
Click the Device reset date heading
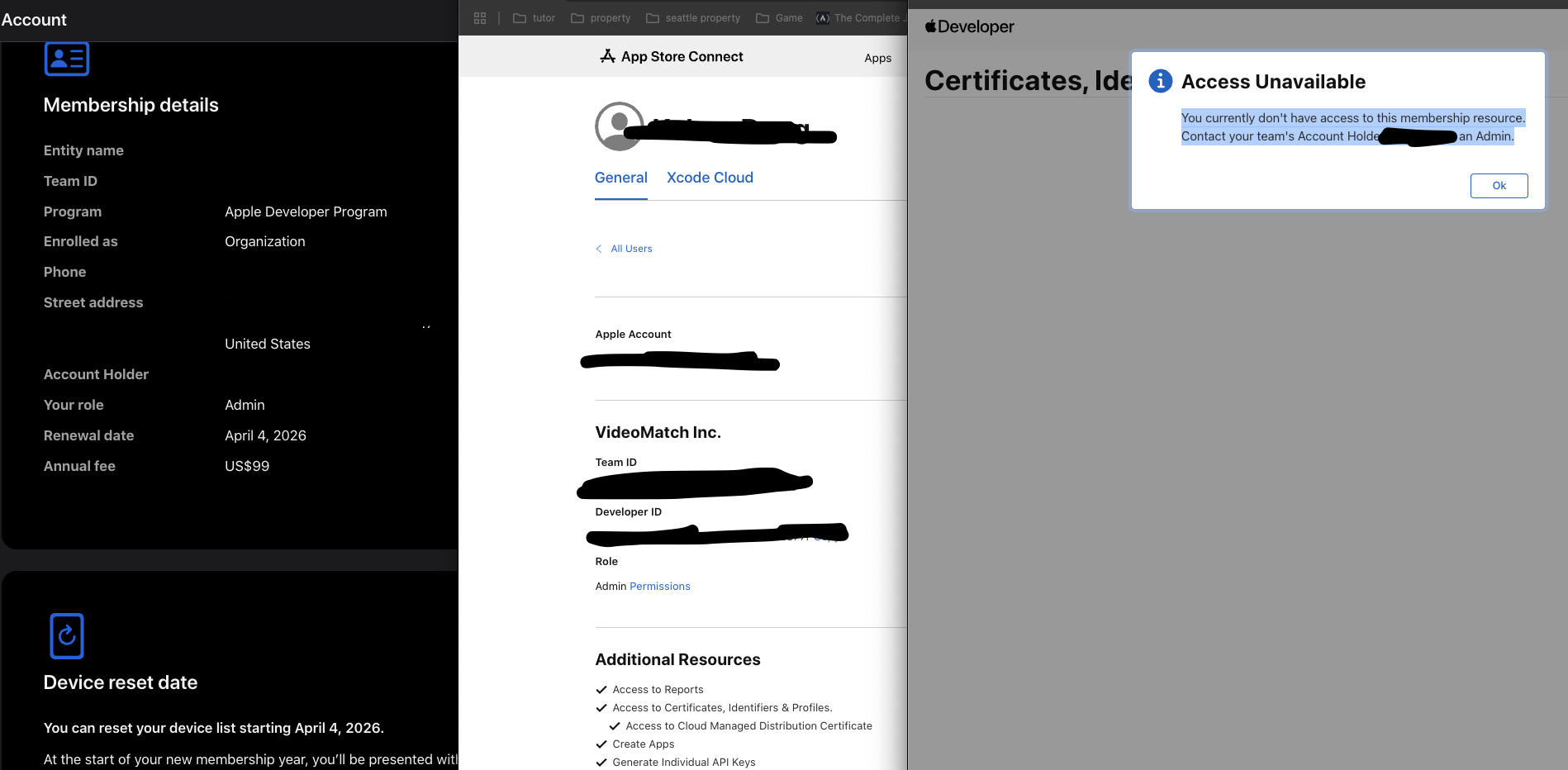coord(121,682)
